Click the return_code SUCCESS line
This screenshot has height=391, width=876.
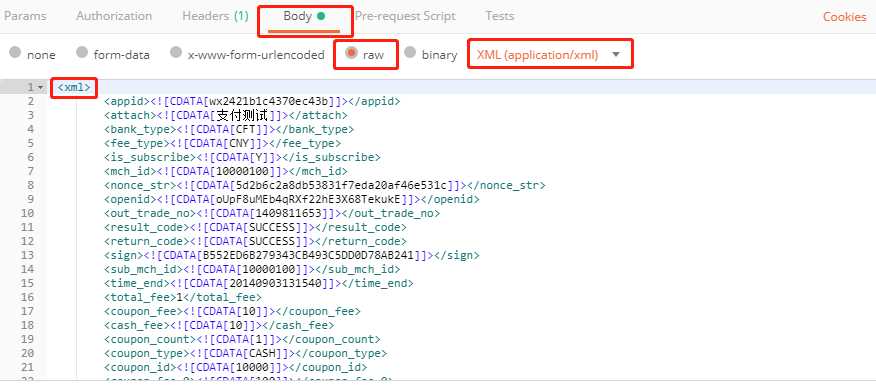[255, 241]
